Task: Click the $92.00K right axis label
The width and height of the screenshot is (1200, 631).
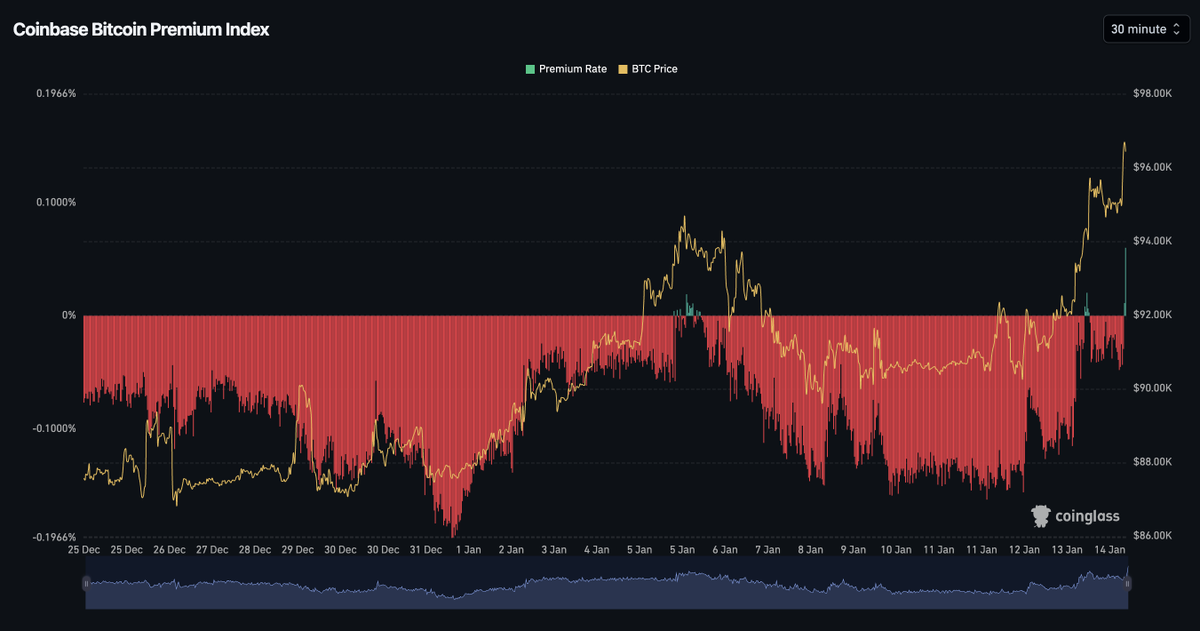Action: pos(1152,315)
